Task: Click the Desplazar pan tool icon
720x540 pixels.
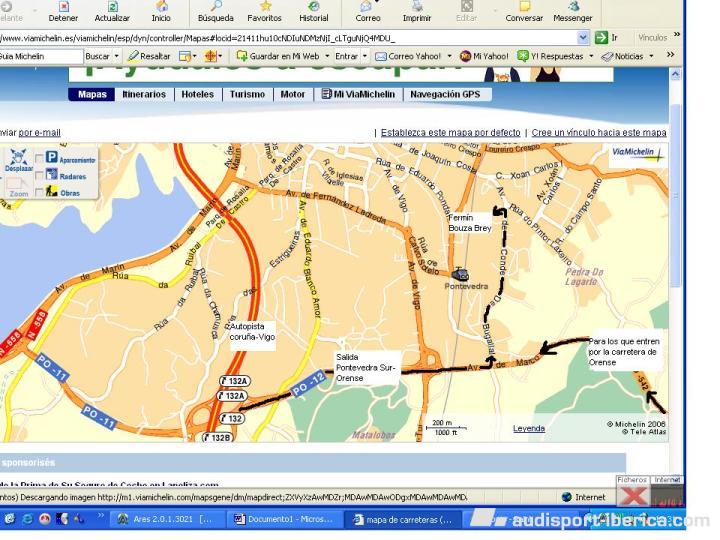Action: pos(17,158)
